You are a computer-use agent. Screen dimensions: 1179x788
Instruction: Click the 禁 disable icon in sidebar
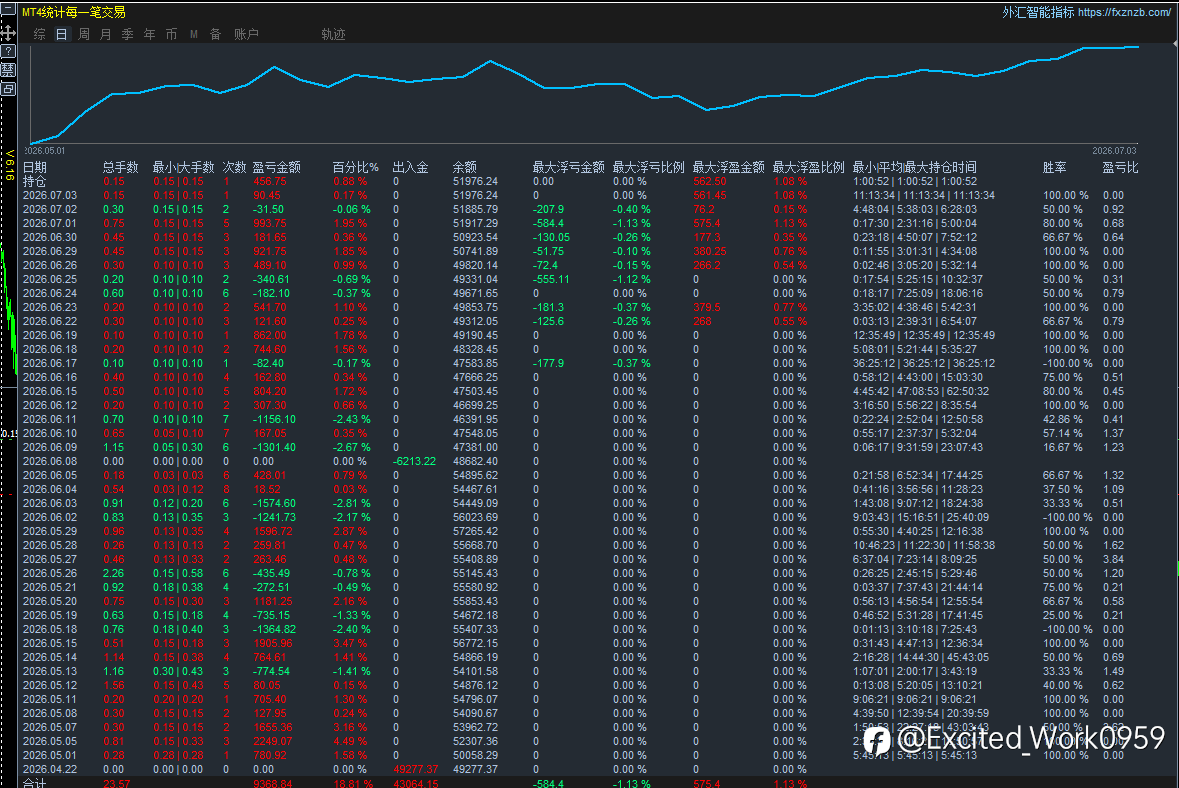coord(8,70)
